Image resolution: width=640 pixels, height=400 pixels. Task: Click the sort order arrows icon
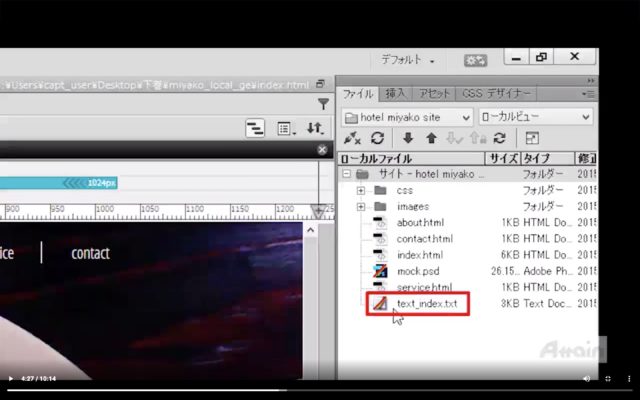tap(316, 129)
